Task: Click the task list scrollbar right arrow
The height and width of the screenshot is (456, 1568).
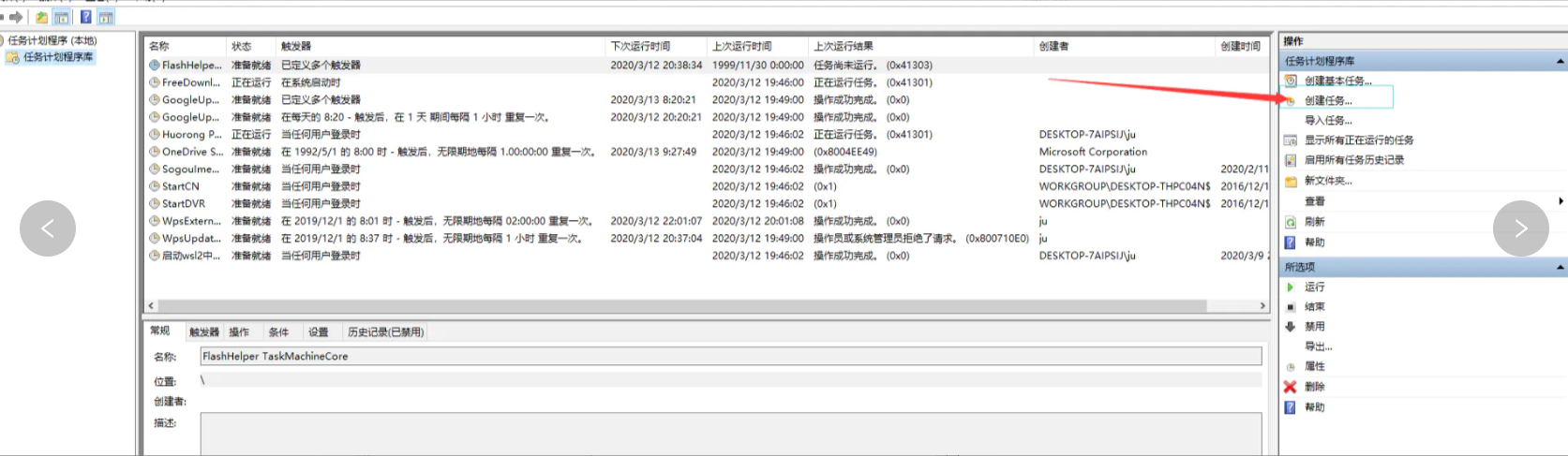Action: point(1262,305)
